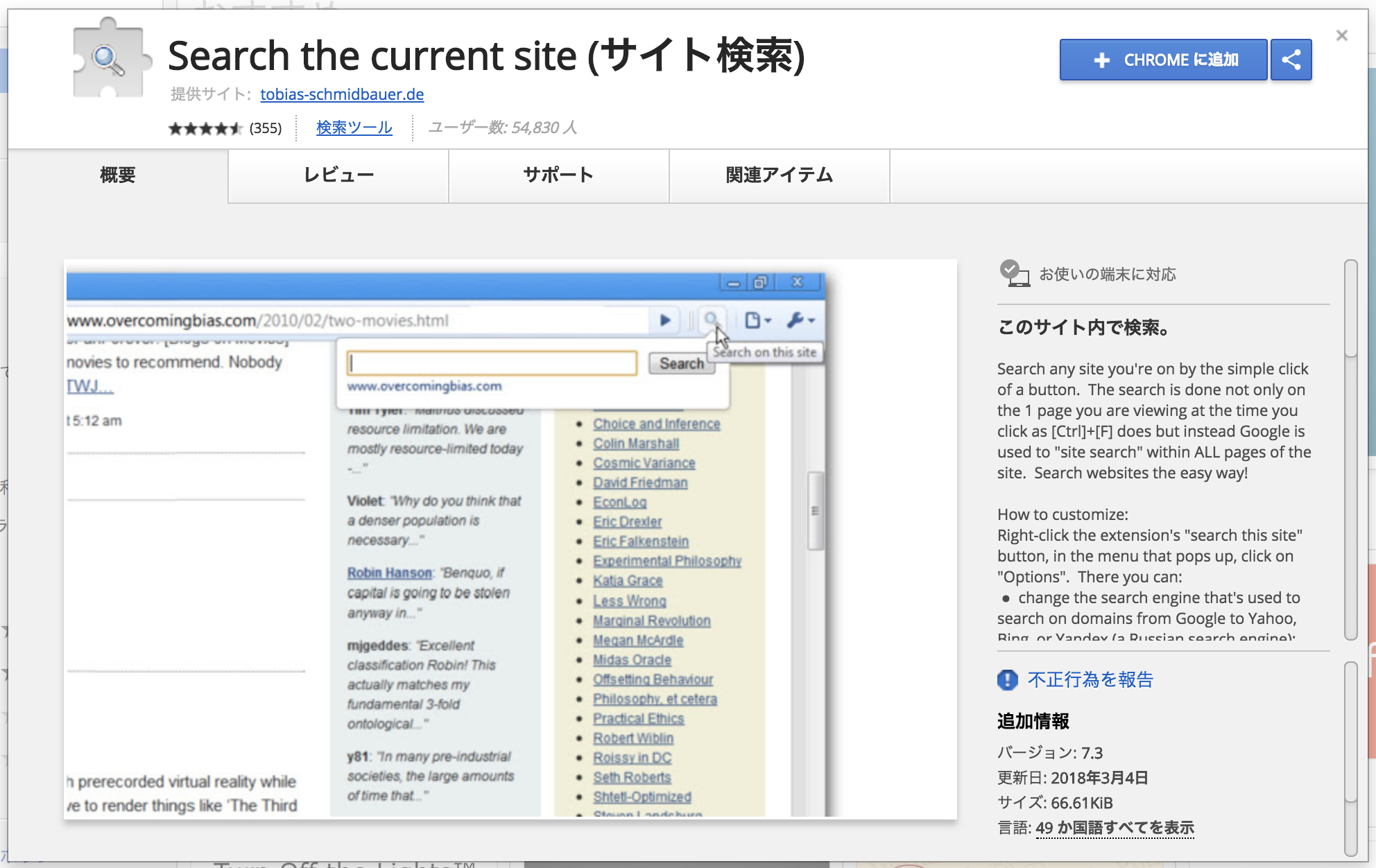Open the tobias-schmidbauer.de provider link
Screen dimensions: 1376x868
(x=342, y=94)
